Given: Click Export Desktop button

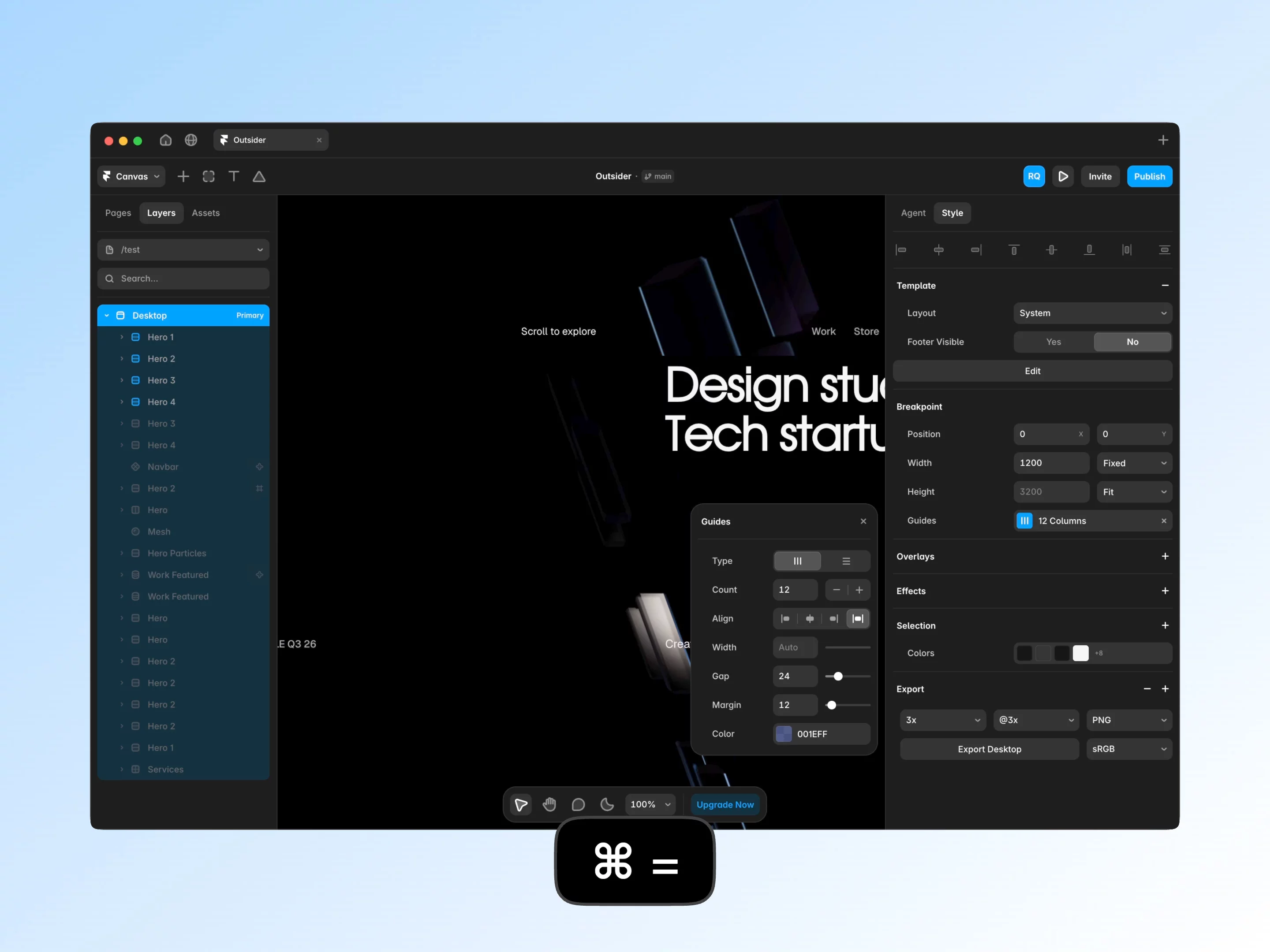Looking at the screenshot, I should [x=989, y=749].
